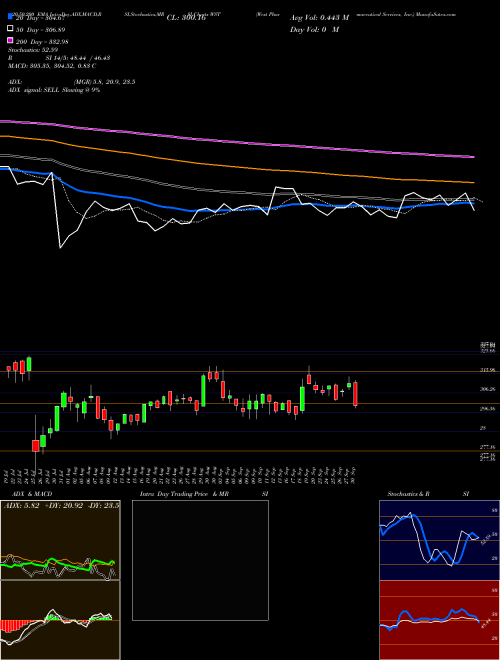Viewport: 500px width, 660px height.
Task: Click the red RSI mini chart
Action: pos(439,620)
